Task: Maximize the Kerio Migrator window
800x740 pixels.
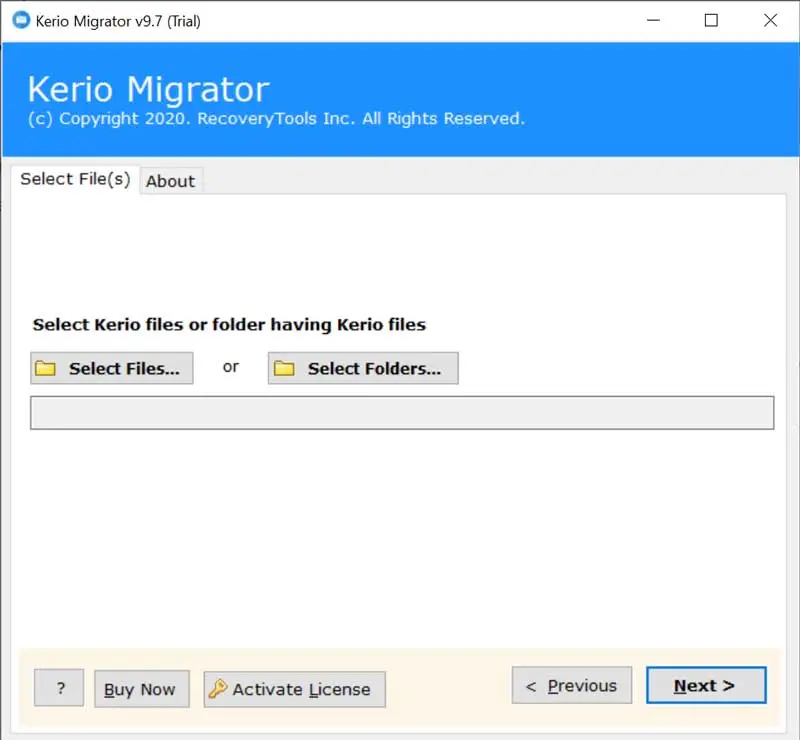Action: coord(711,21)
